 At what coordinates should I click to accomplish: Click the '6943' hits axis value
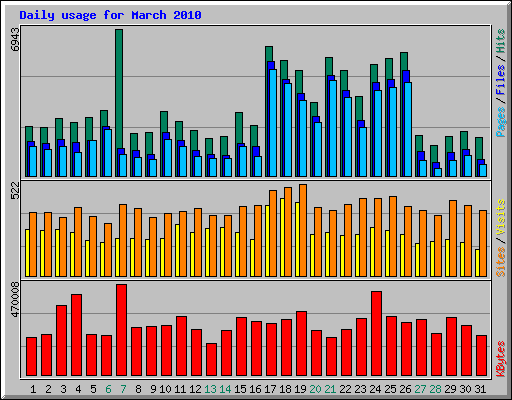[x=15, y=39]
